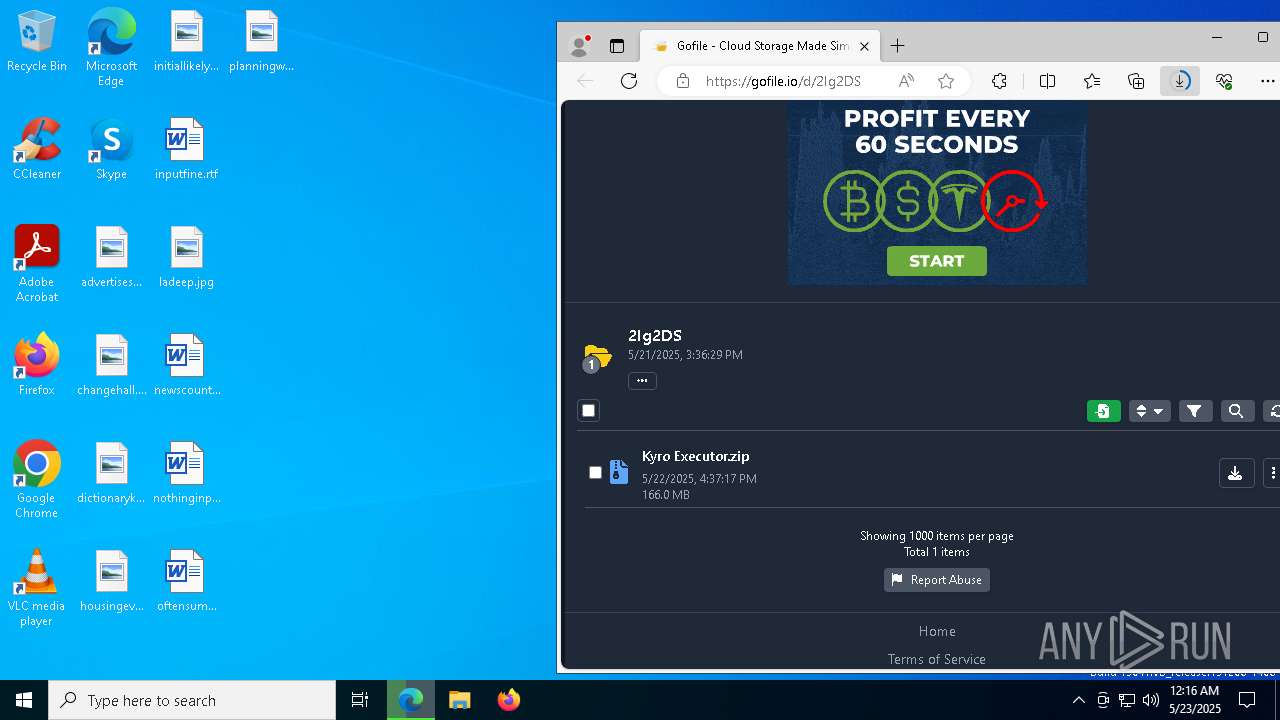The width and height of the screenshot is (1280, 720).
Task: Click the volume speaker tray icon
Action: [x=1150, y=700]
